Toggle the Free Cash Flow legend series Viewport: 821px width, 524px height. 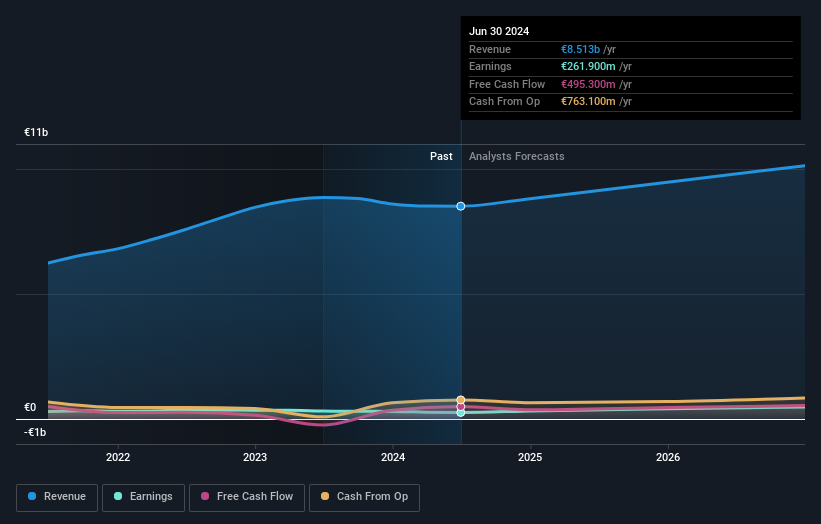(x=247, y=497)
